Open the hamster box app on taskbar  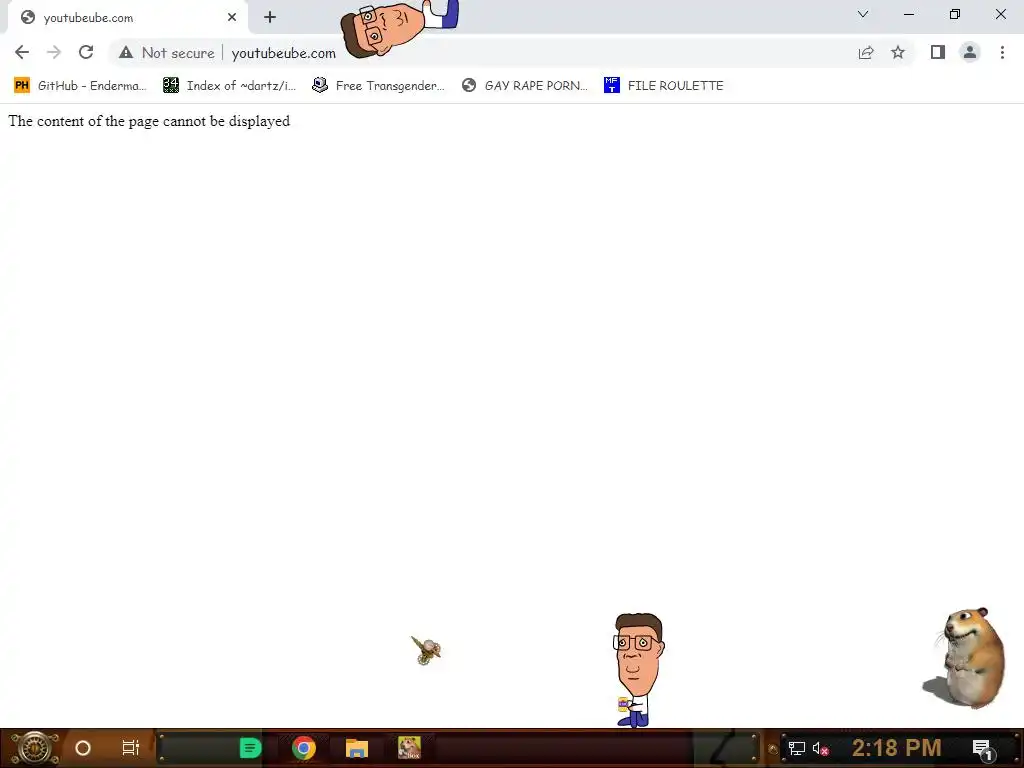(409, 748)
